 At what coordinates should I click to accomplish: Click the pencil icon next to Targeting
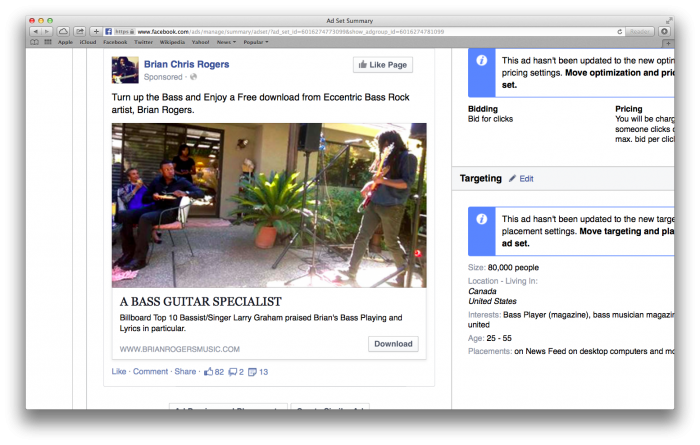(512, 179)
